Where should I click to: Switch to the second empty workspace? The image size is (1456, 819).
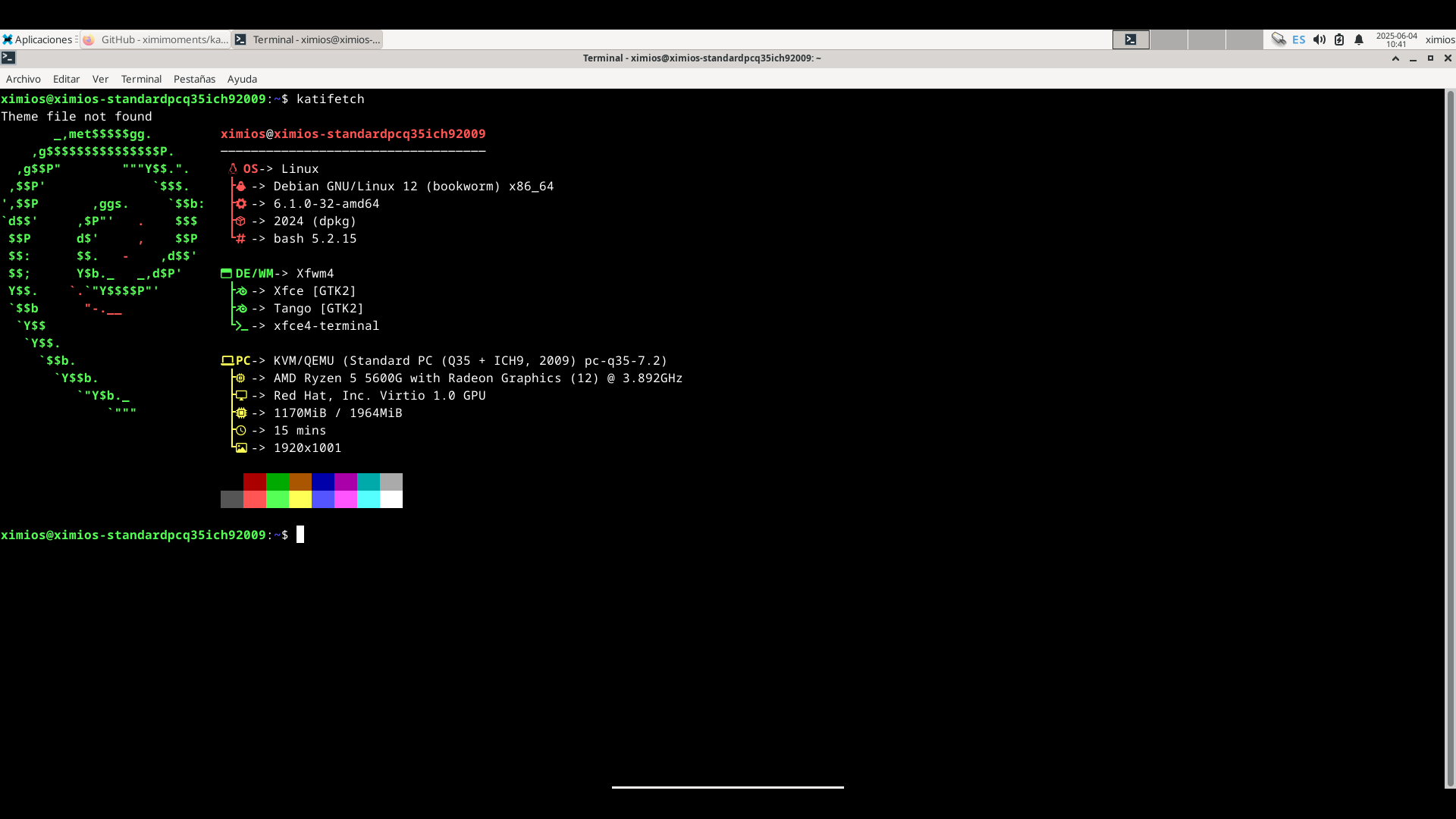click(1169, 39)
